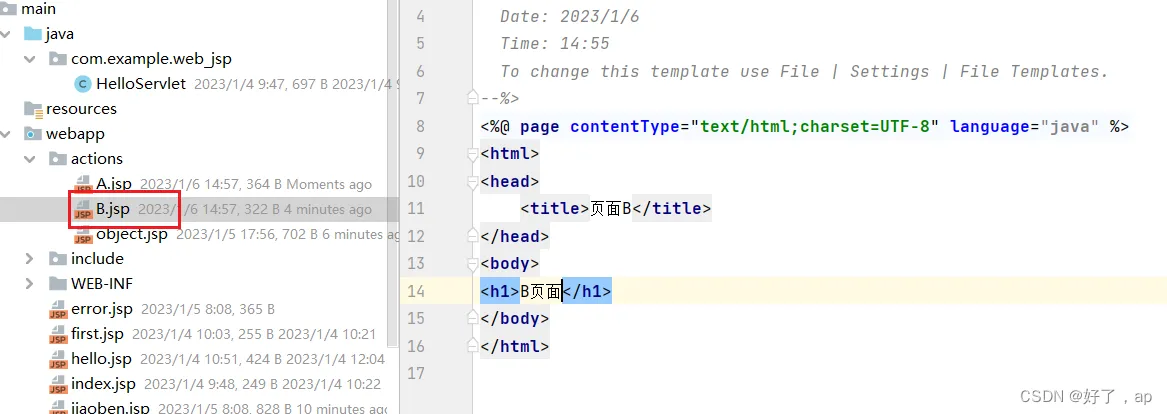Expand the WEB-INF folder arrow
1167x414 pixels.
31,284
